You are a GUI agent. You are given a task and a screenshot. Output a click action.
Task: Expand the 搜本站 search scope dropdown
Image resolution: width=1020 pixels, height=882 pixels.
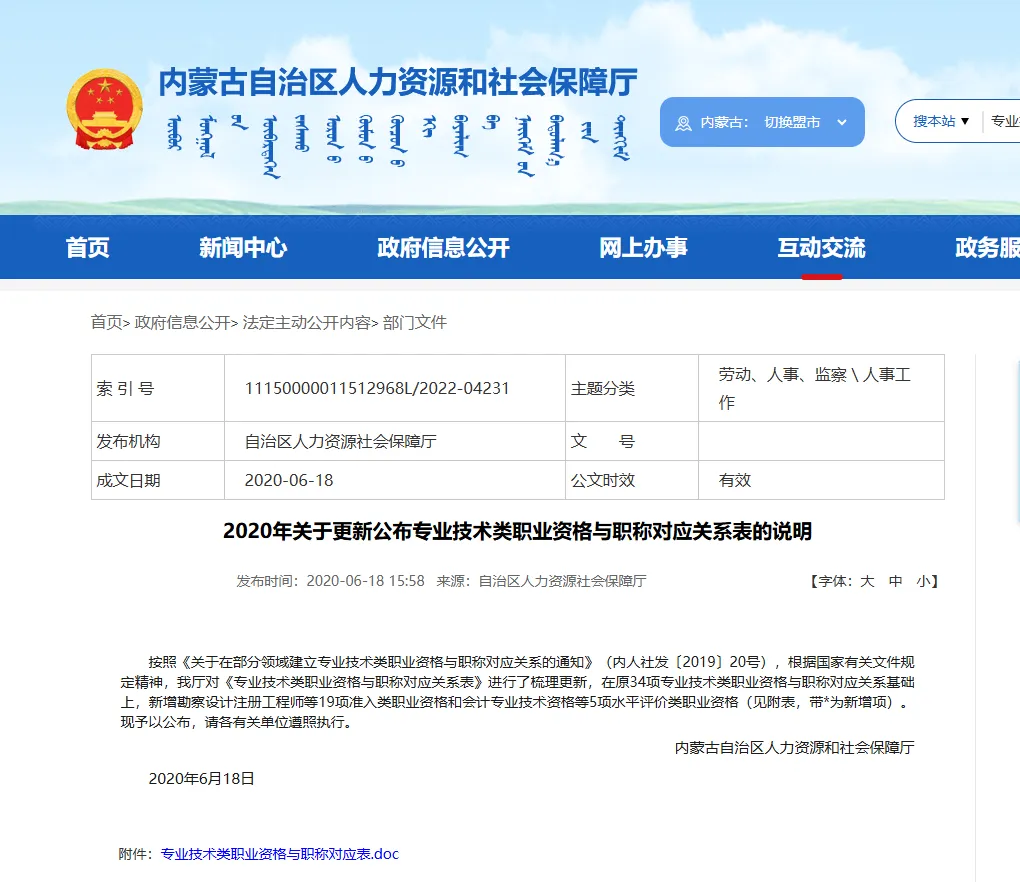(x=940, y=120)
